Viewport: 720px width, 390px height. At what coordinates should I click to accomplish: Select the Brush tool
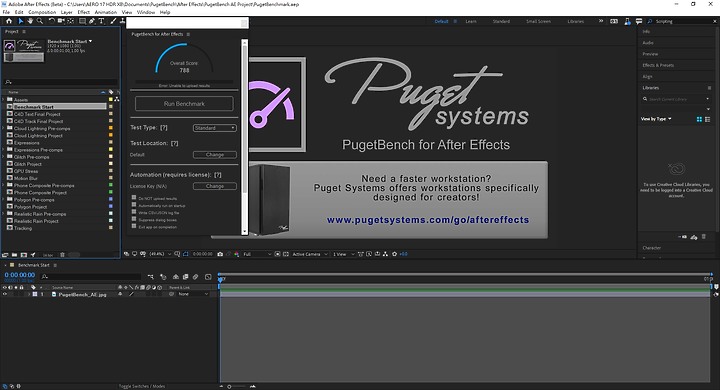[x=113, y=21]
